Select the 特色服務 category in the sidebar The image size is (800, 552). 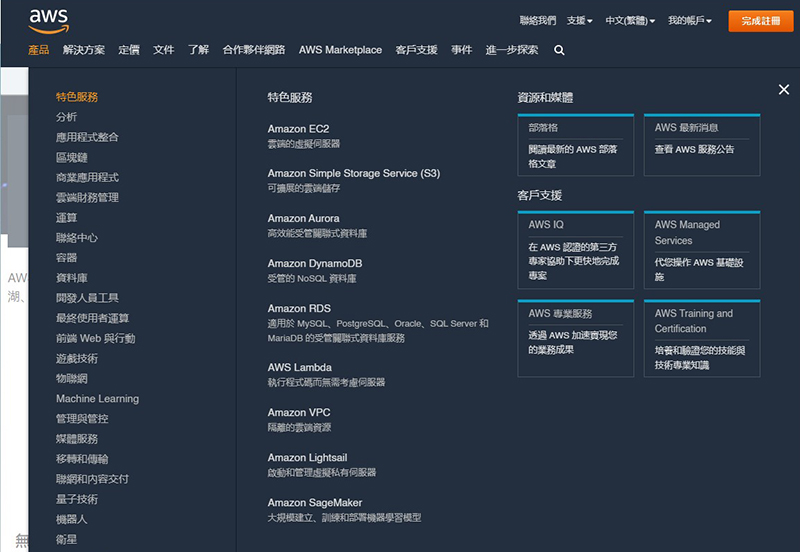pos(77,97)
